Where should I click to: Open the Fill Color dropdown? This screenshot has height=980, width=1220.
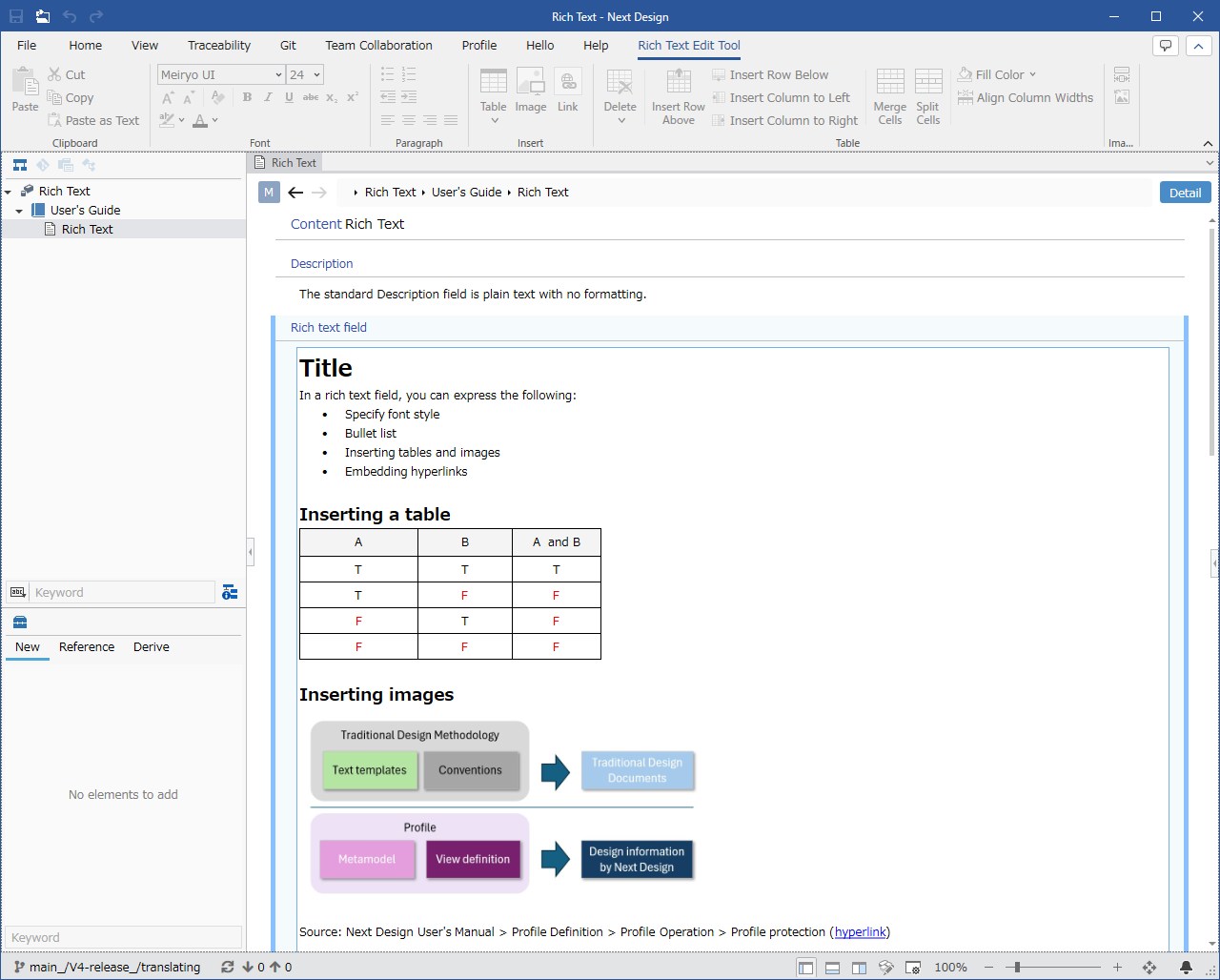click(1032, 74)
